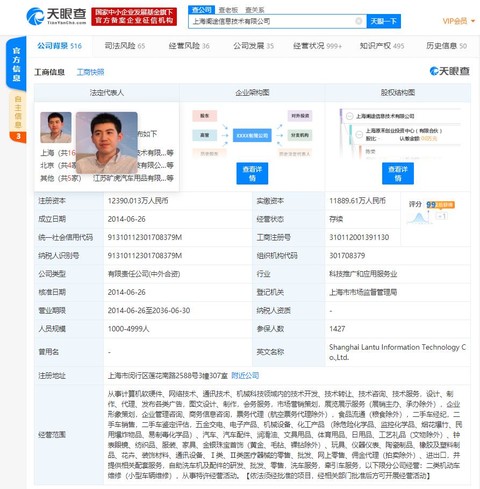Click the national SME fund red banner
This screenshot has height=489, width=480.
tap(134, 16)
